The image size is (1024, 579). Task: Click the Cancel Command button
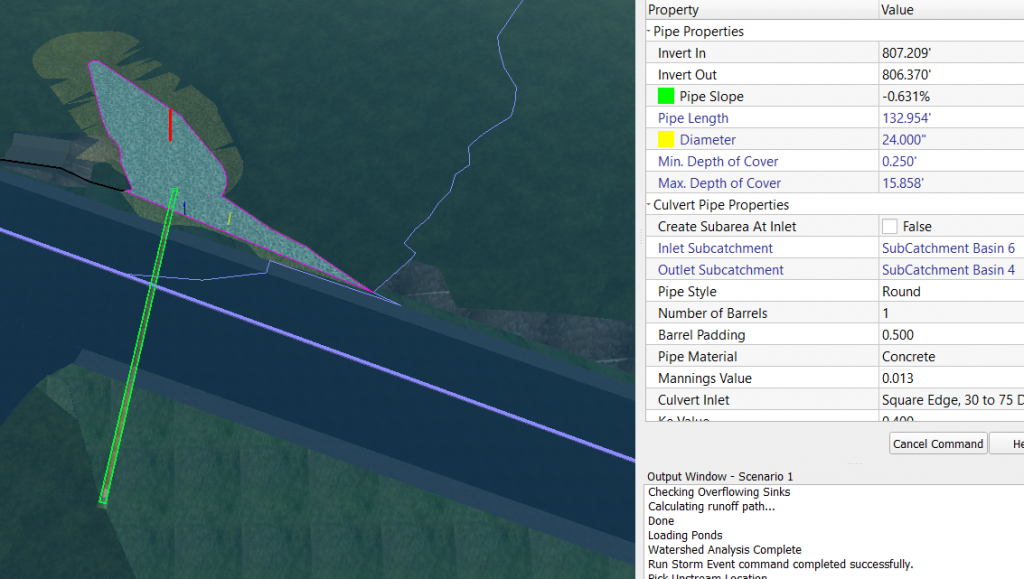(x=938, y=444)
